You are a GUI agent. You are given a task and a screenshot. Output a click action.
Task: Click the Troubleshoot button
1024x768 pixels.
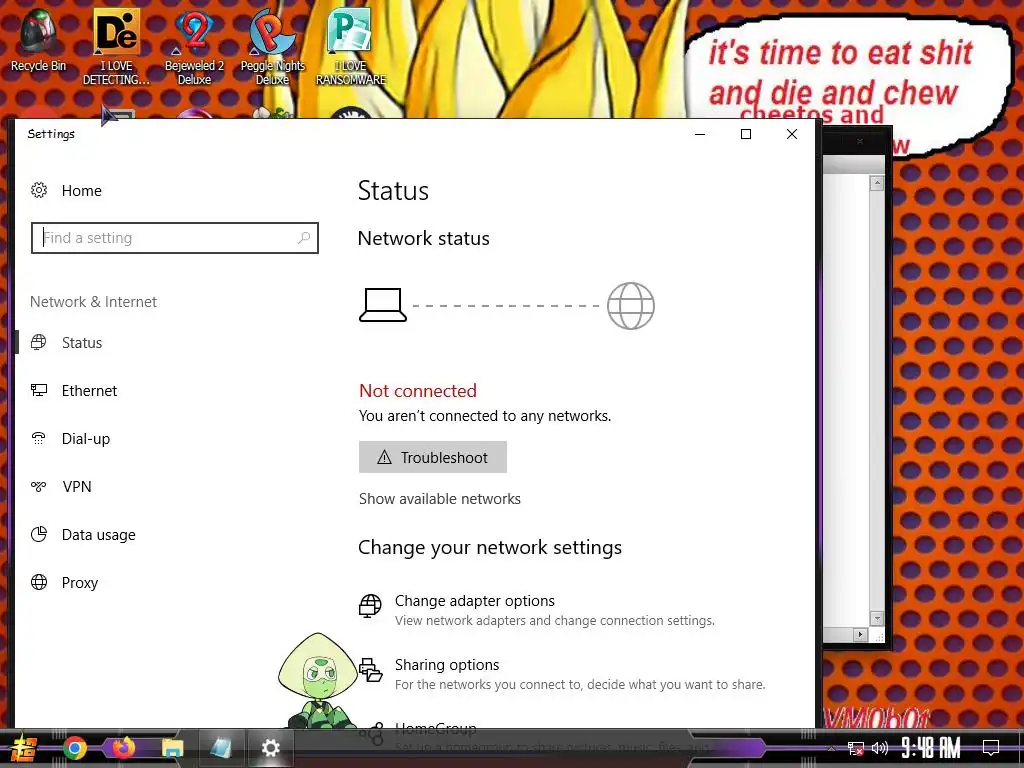click(432, 457)
